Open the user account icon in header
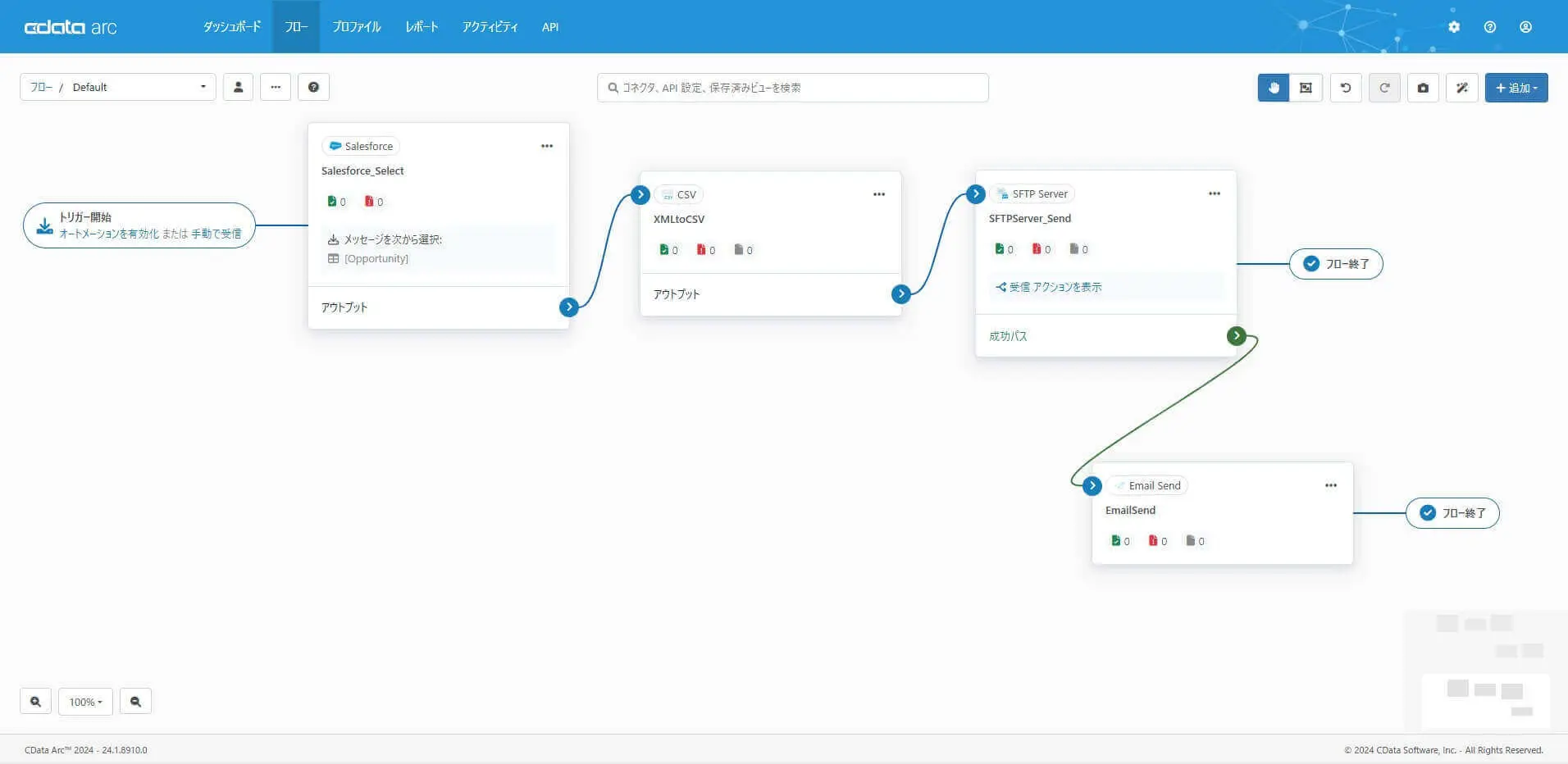The width and height of the screenshot is (1568, 764). coord(1525,27)
